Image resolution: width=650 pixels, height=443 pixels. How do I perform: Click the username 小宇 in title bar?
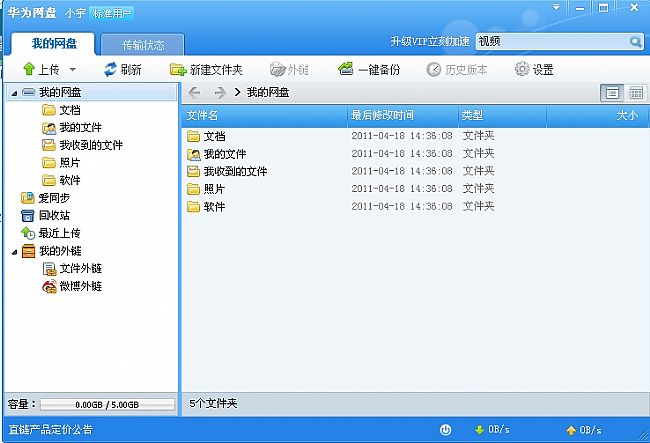coord(75,13)
